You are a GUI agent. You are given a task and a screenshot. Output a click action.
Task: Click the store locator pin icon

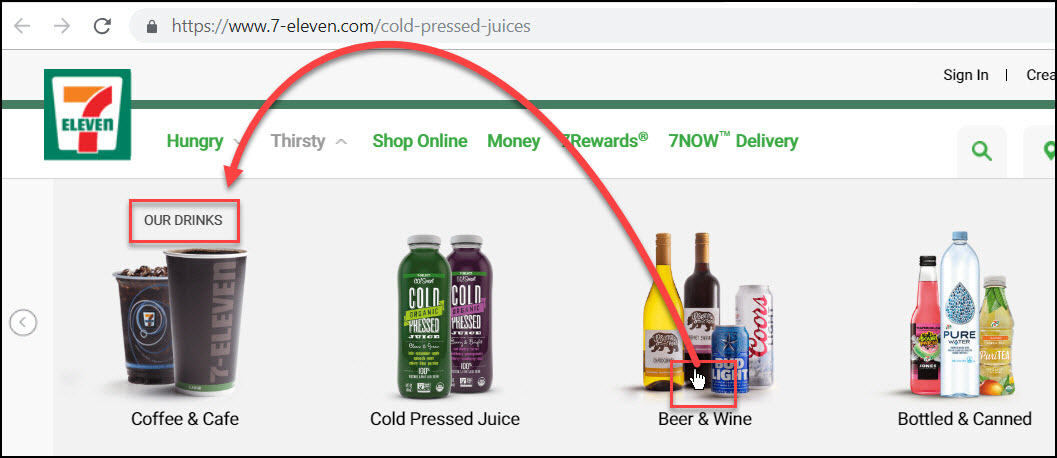tap(1049, 151)
